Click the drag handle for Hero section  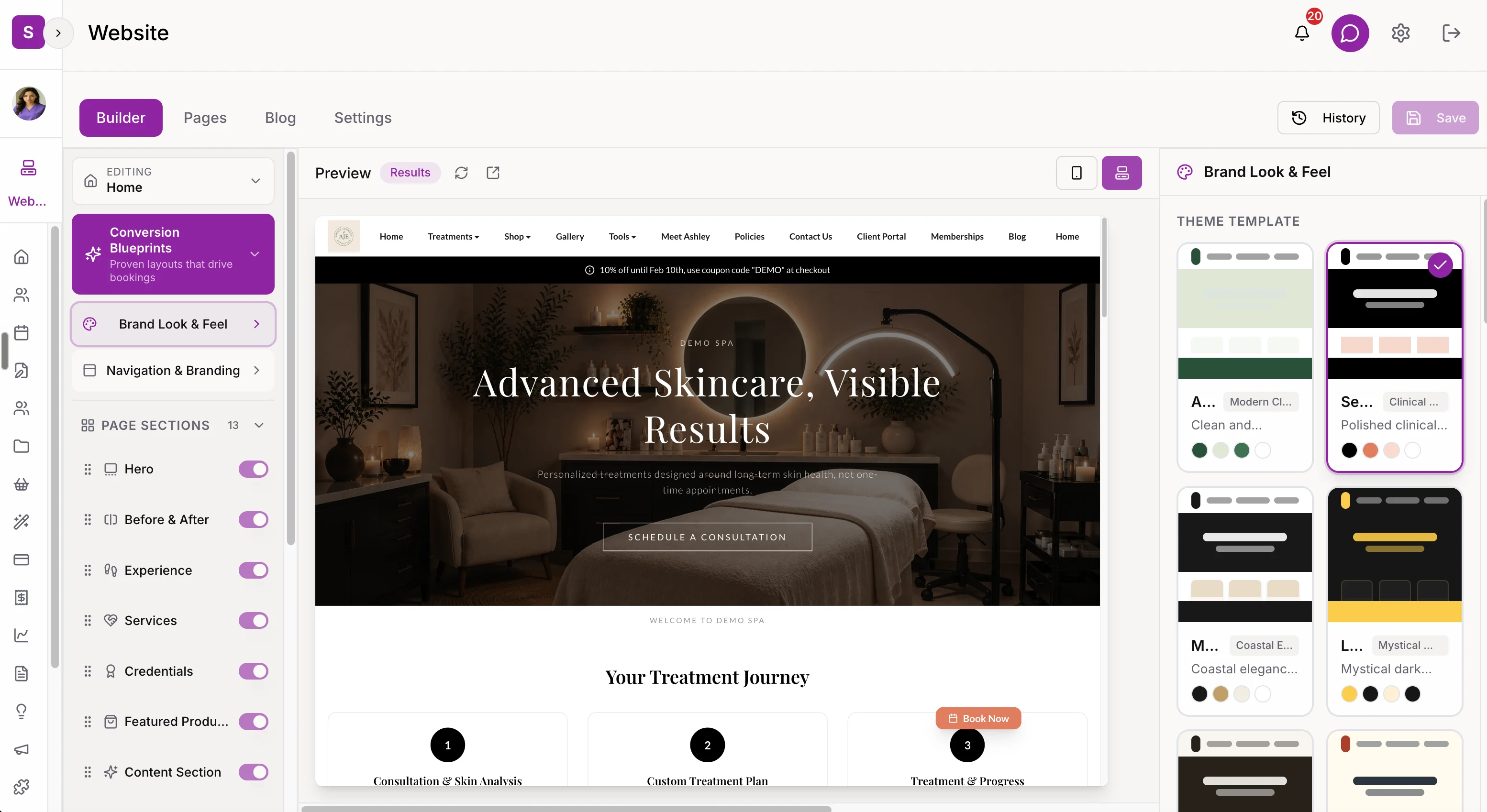click(88, 469)
